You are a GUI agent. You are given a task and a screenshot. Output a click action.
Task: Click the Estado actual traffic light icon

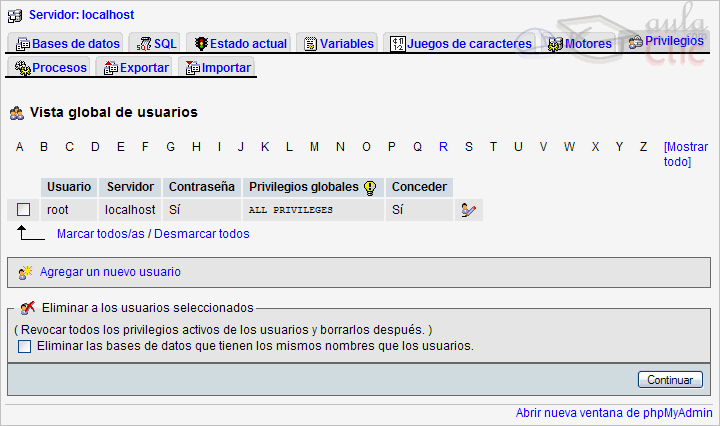tap(201, 44)
